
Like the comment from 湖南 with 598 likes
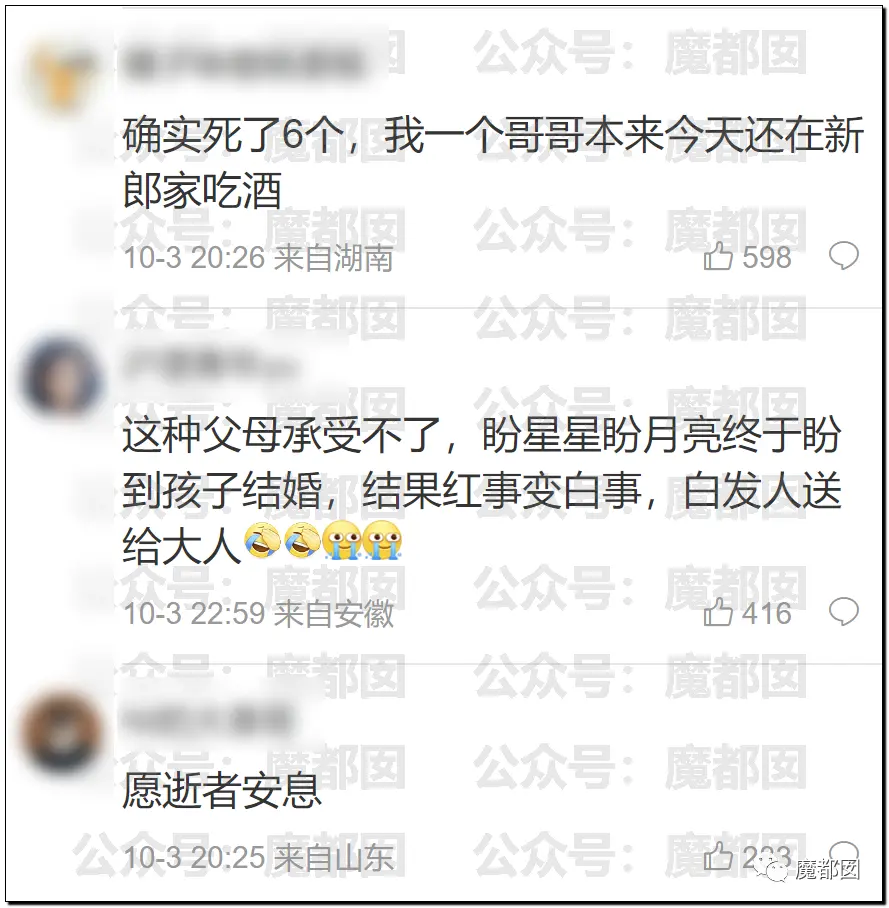coord(718,256)
